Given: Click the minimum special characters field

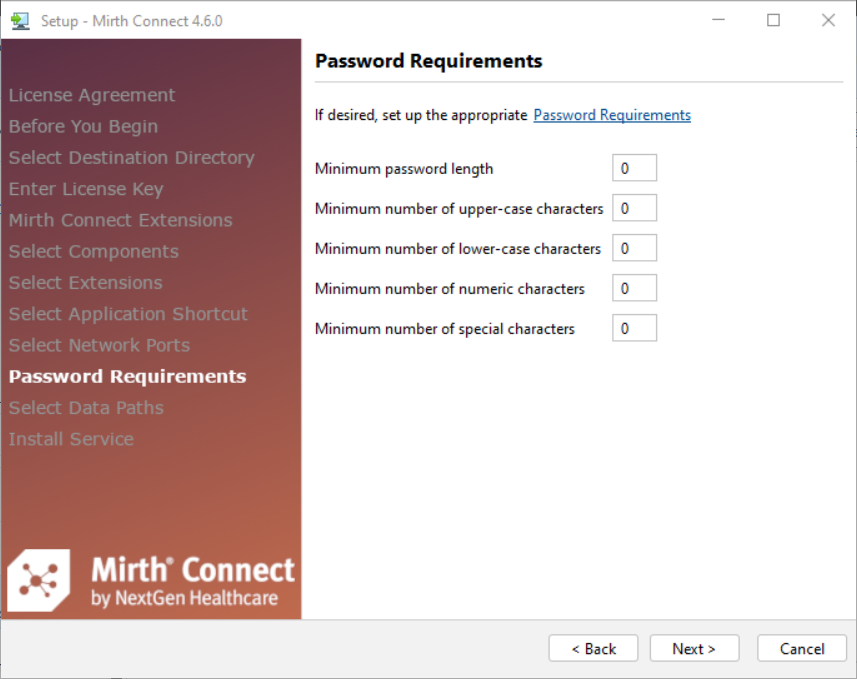Looking at the screenshot, I should tap(634, 328).
